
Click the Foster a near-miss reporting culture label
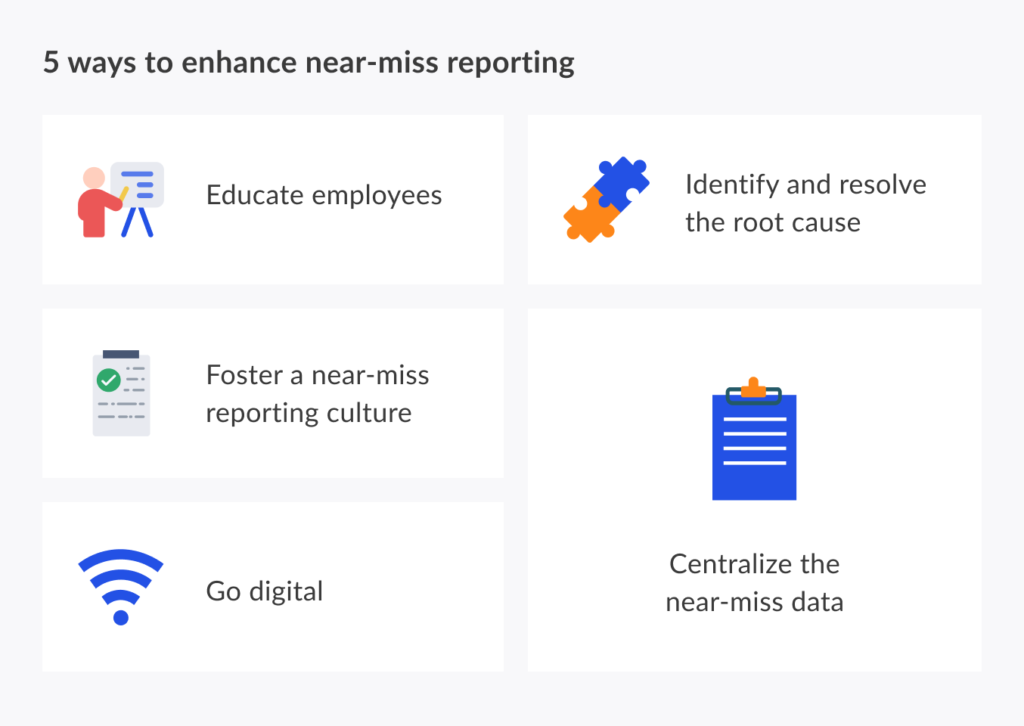(317, 393)
